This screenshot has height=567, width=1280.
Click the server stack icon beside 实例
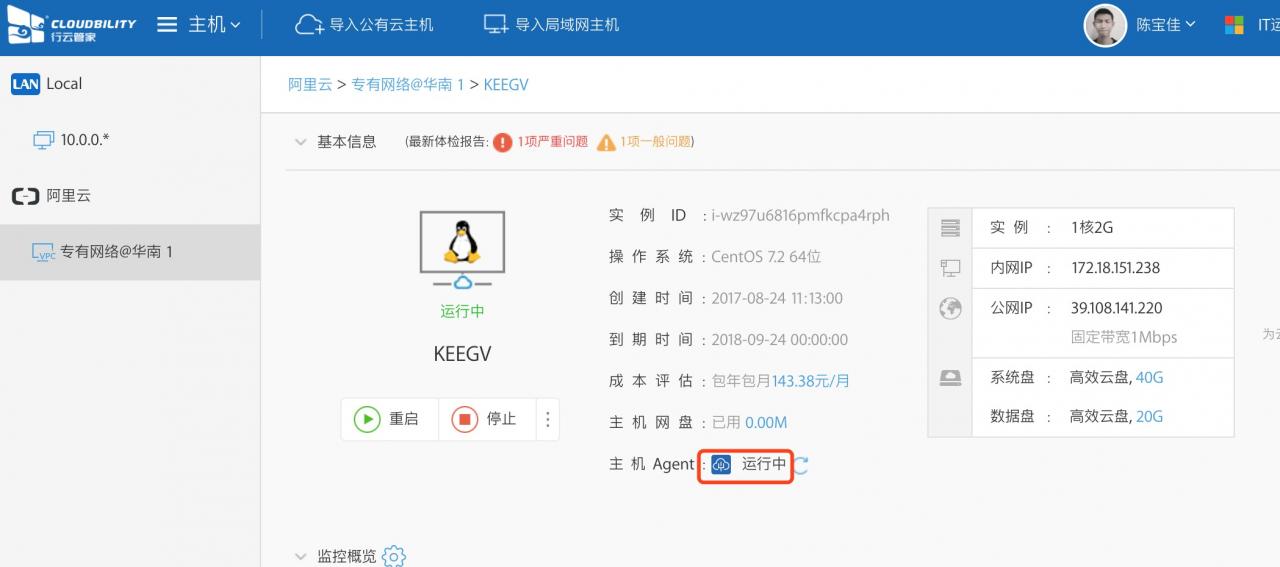point(950,227)
